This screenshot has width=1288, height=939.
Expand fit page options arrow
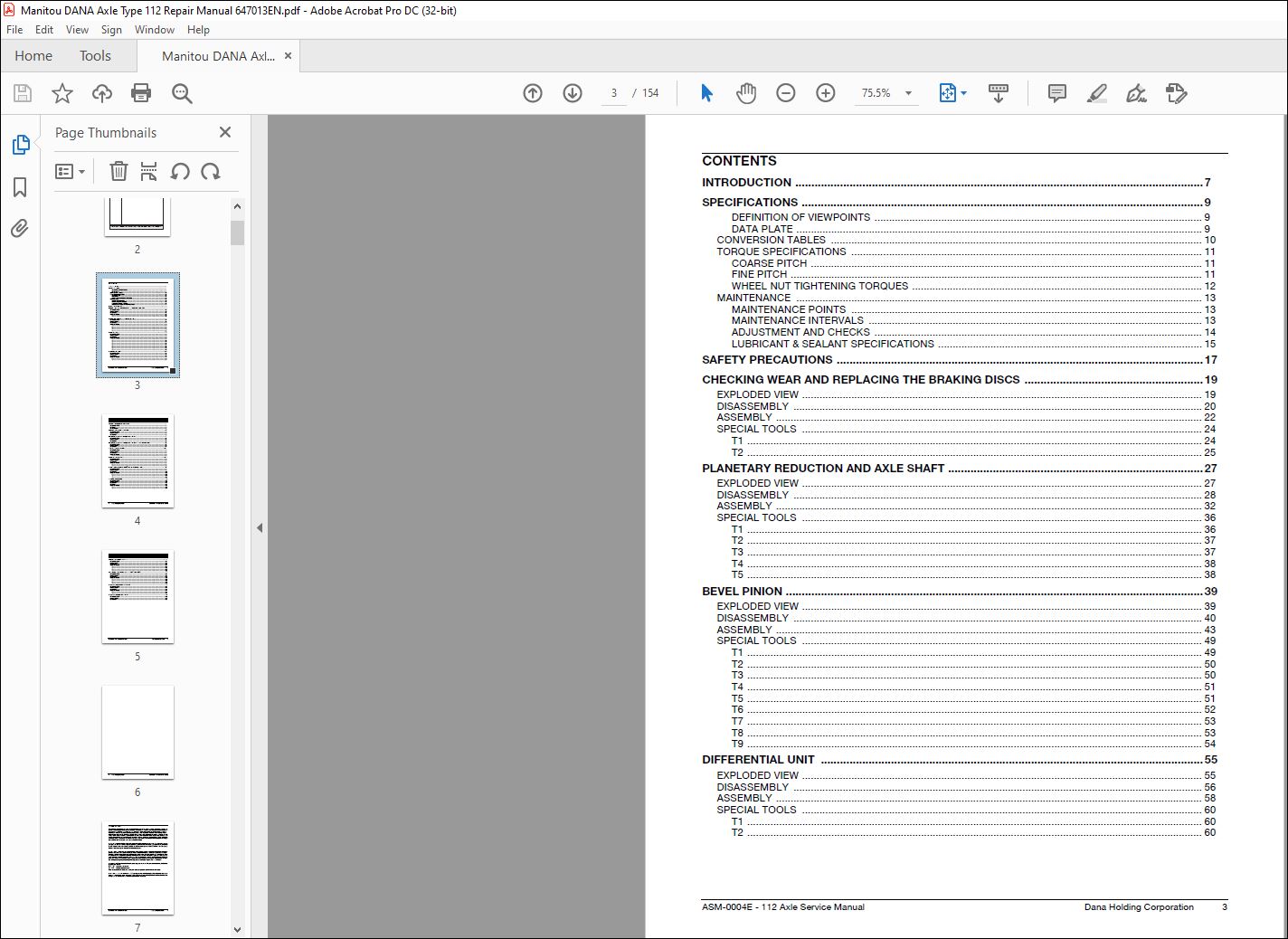coord(964,93)
